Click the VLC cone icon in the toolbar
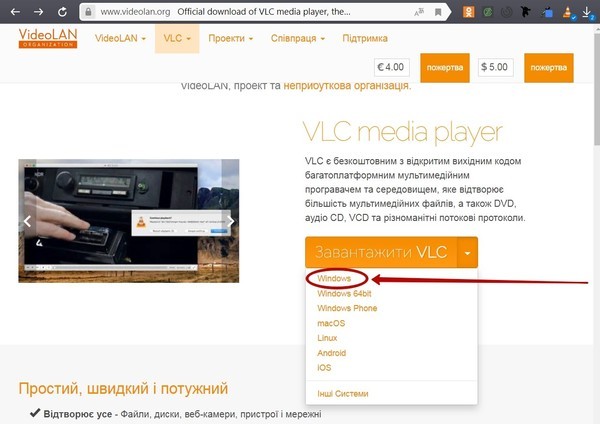The image size is (600, 424). click(x=568, y=13)
